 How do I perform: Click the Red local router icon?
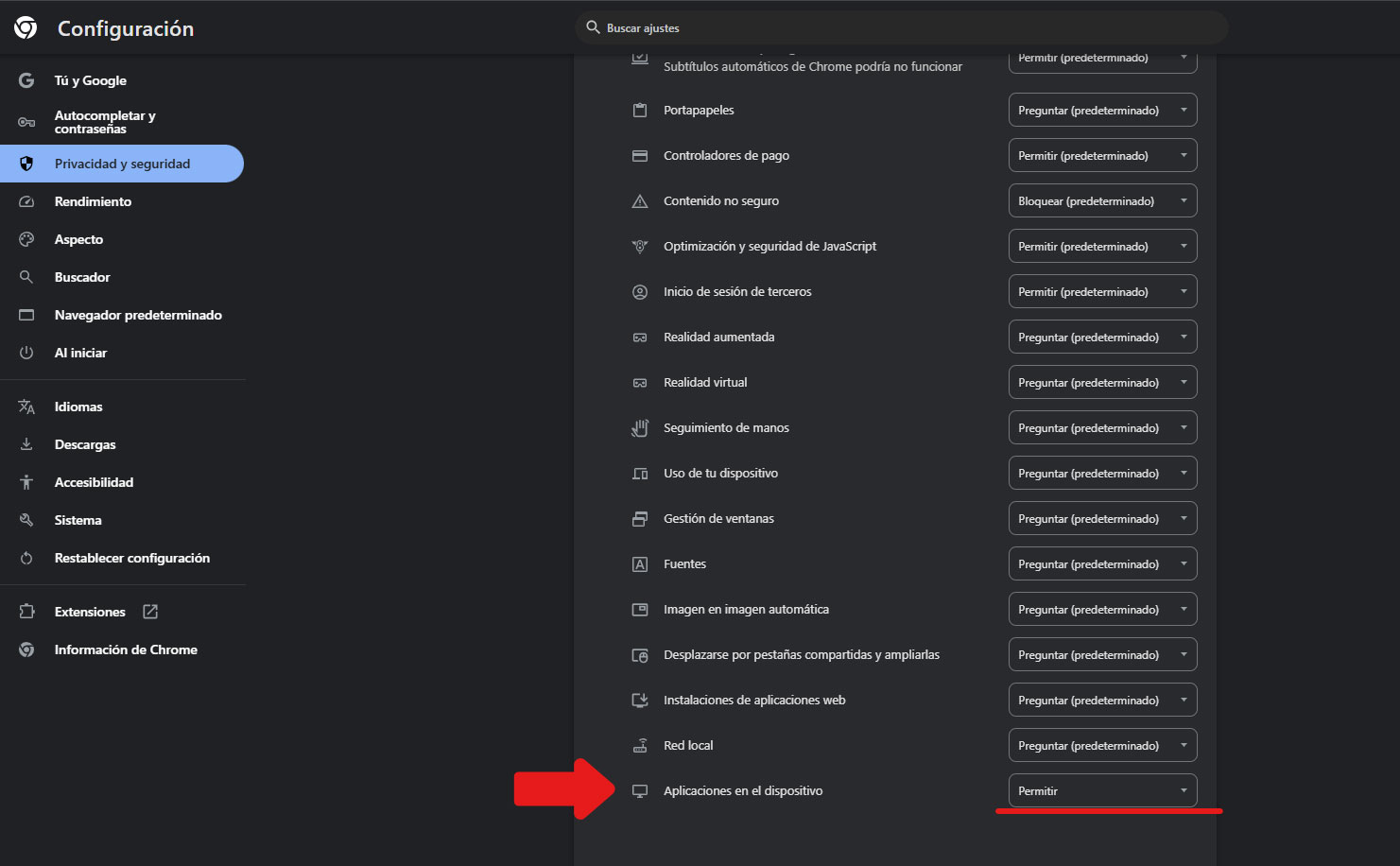tap(640, 746)
